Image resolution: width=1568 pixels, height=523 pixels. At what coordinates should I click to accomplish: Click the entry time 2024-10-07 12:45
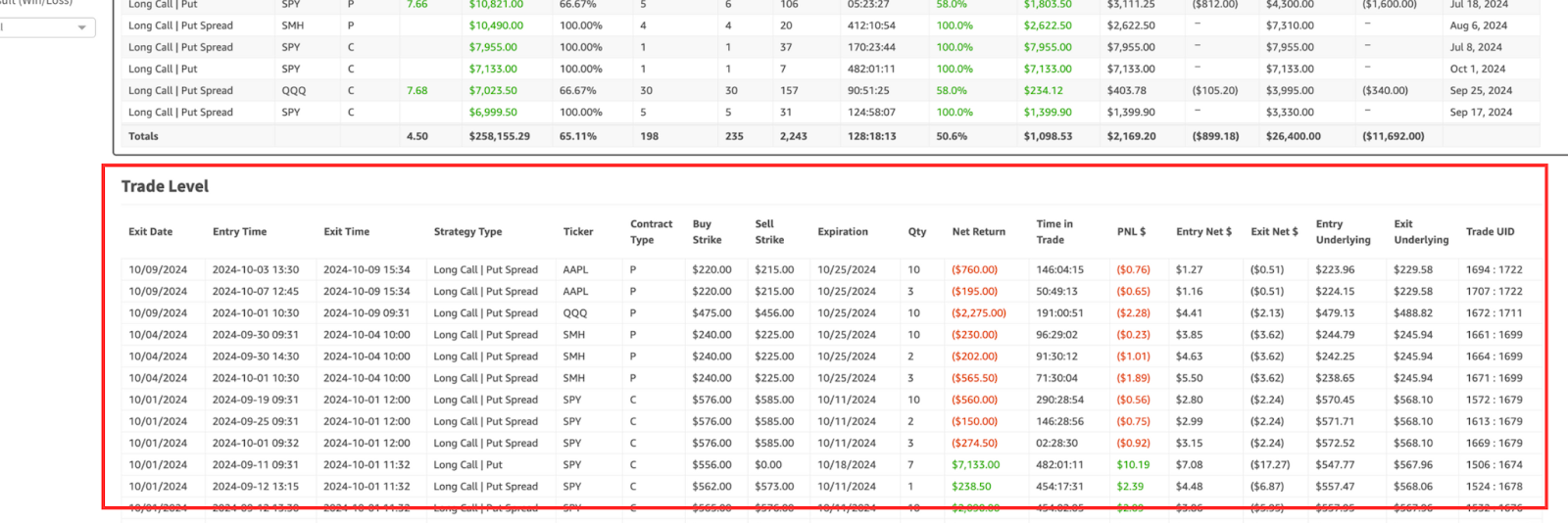point(256,291)
